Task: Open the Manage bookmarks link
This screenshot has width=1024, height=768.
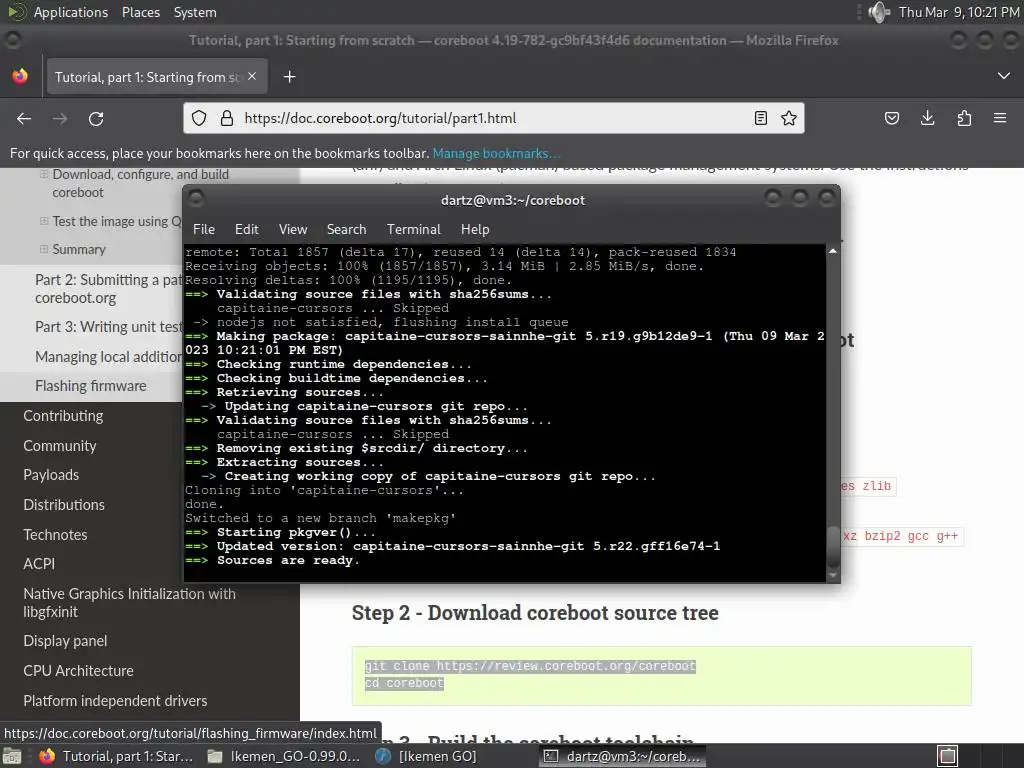Action: tap(496, 153)
